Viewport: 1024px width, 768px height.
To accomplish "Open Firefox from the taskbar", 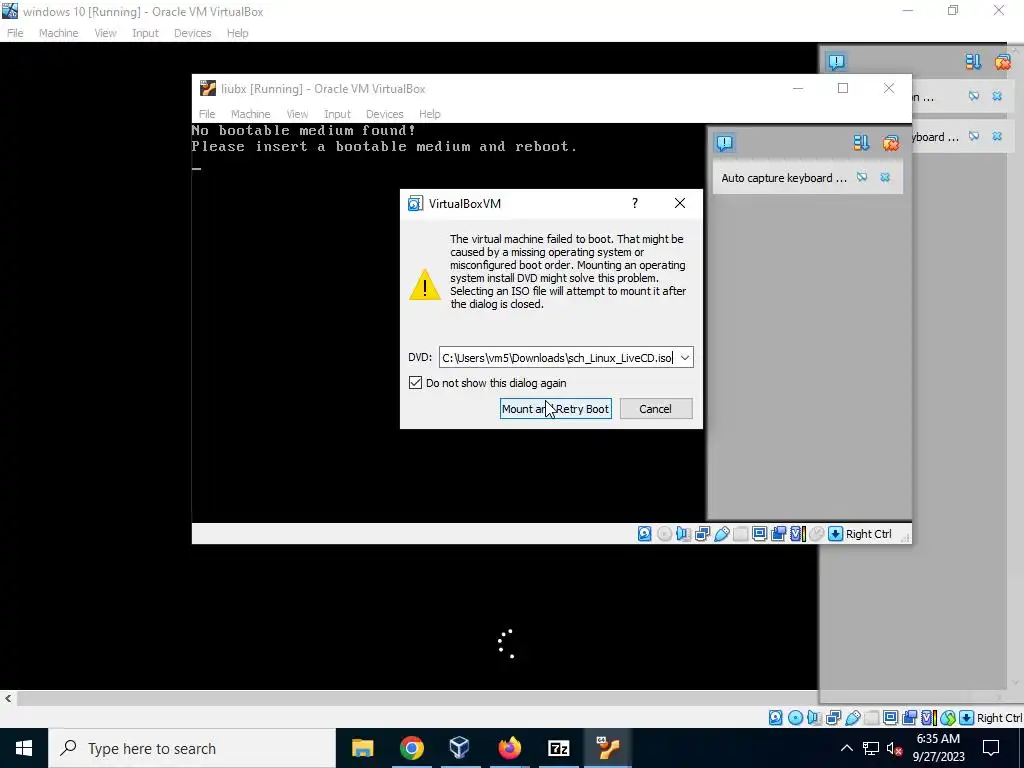I will (509, 748).
